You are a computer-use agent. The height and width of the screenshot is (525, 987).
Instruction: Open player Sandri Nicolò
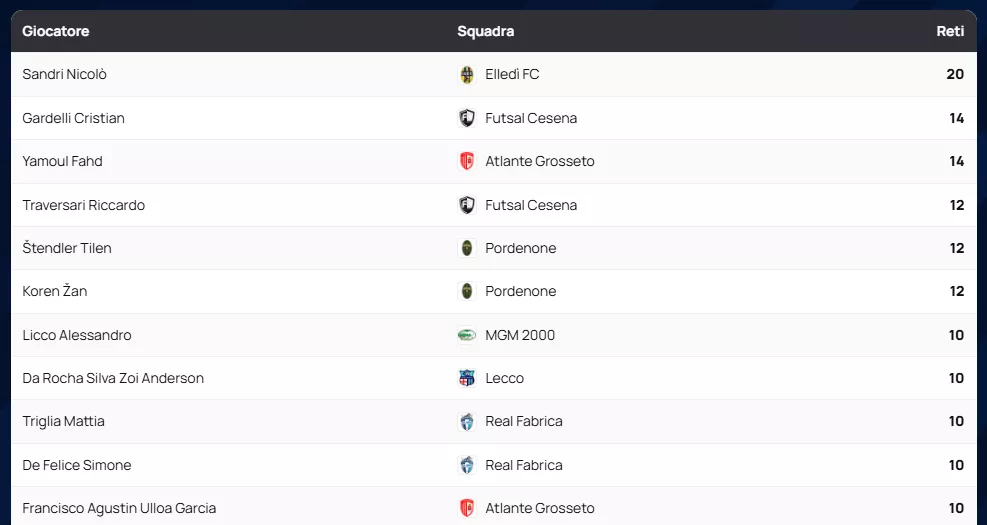click(65, 75)
